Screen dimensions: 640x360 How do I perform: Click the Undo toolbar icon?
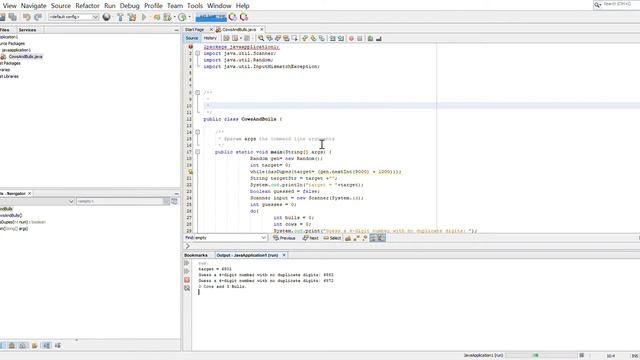[27, 17]
